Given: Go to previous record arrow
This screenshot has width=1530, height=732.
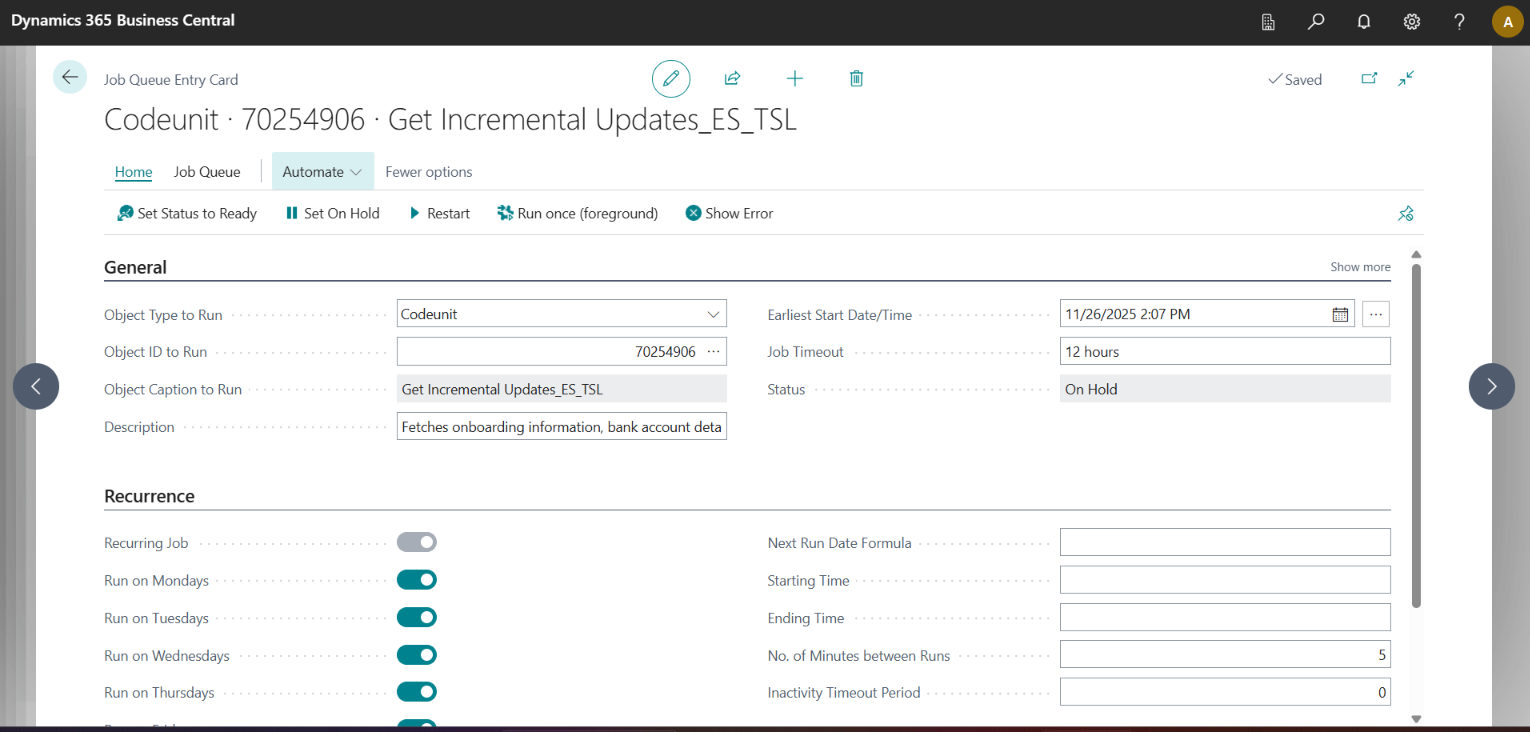Looking at the screenshot, I should click(x=36, y=386).
